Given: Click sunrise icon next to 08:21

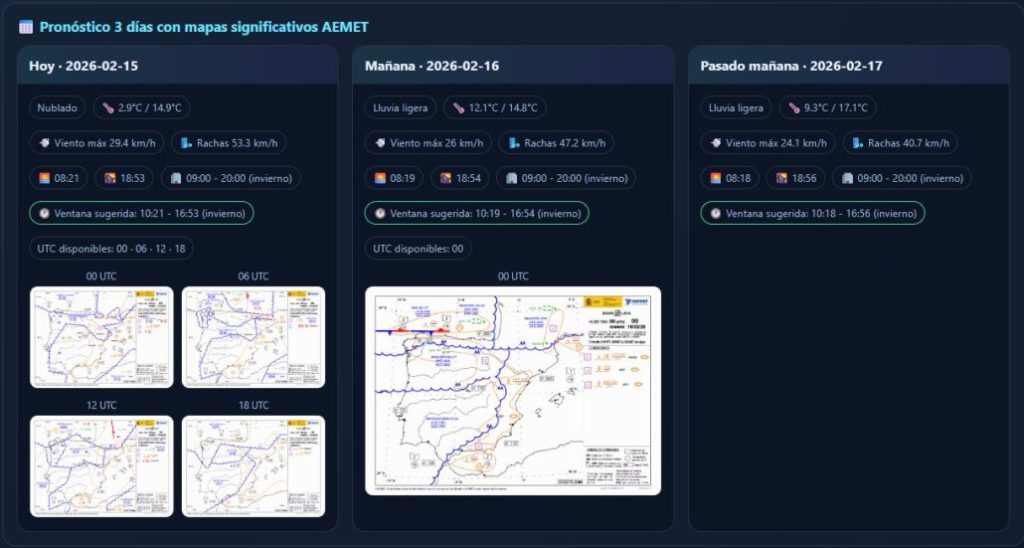Looking at the screenshot, I should pyautogui.click(x=45, y=178).
